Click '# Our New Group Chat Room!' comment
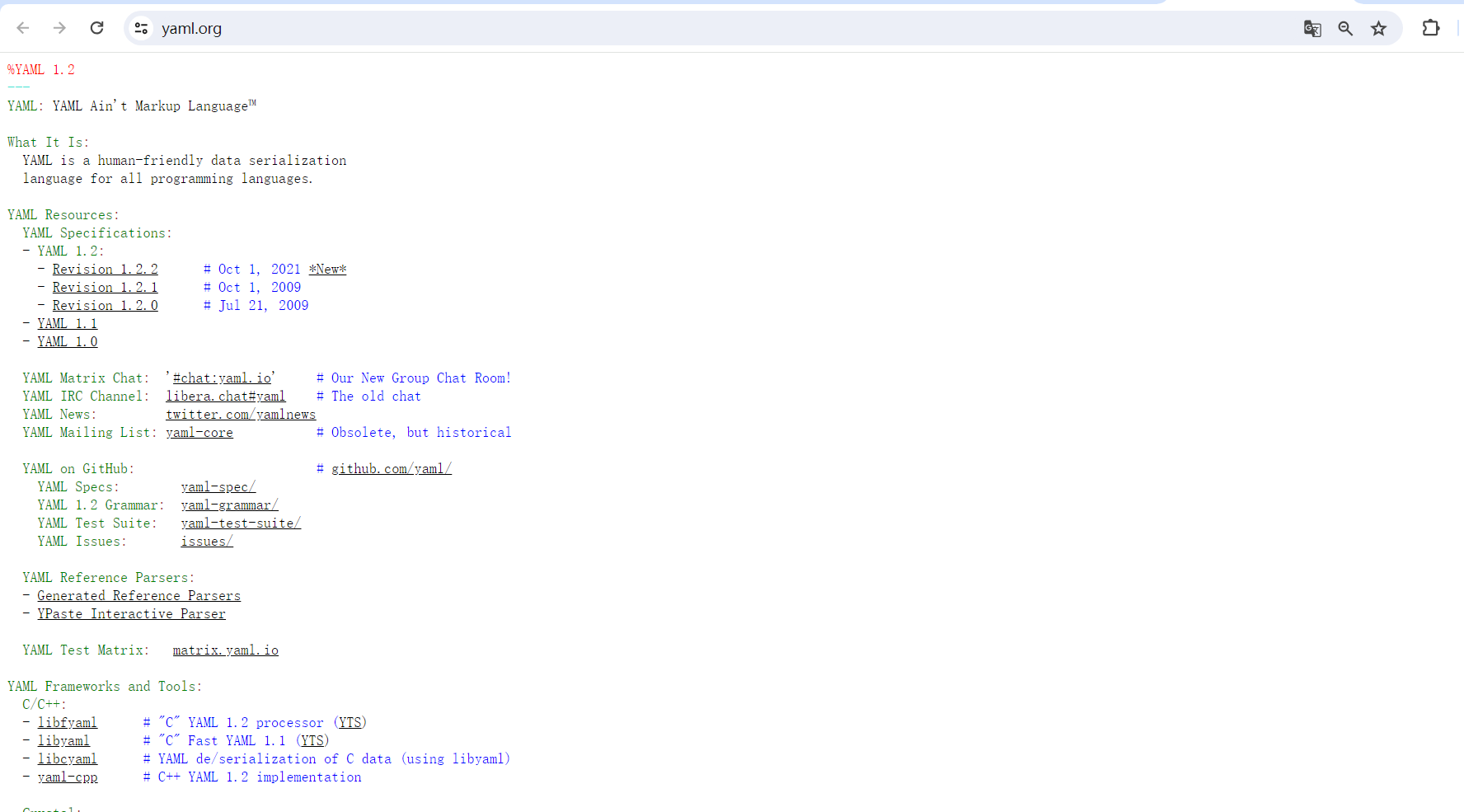This screenshot has width=1464, height=812. pyautogui.click(x=414, y=378)
